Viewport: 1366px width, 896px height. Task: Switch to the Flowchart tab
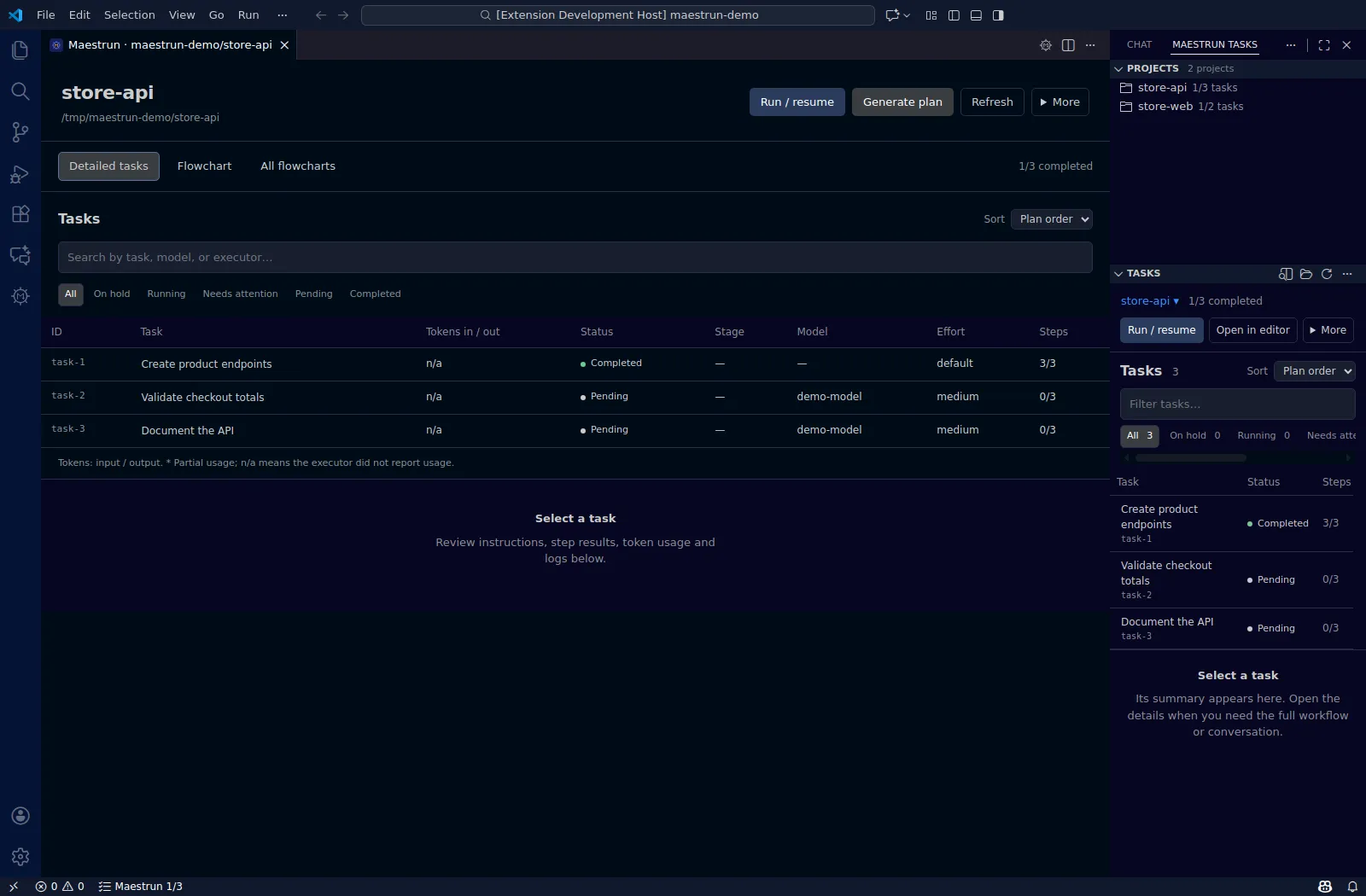click(204, 166)
